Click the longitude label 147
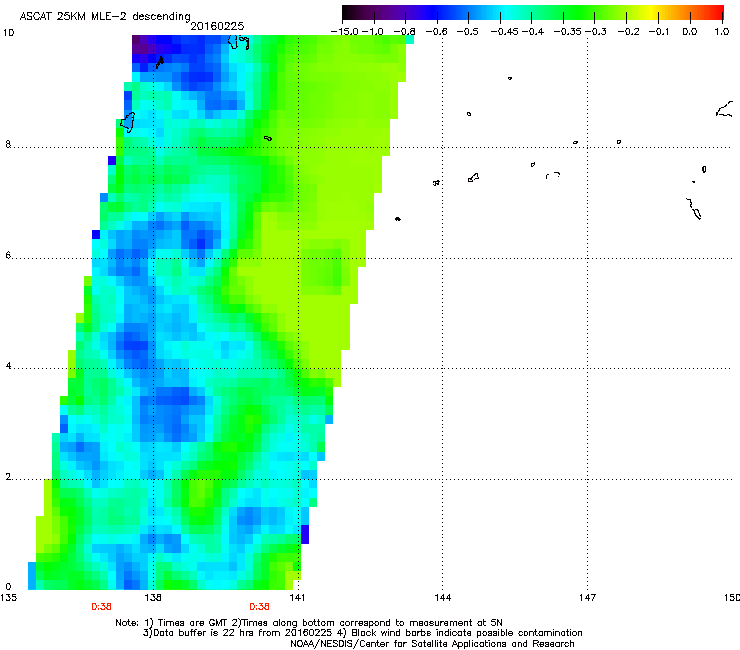Screen dimensions: 740x650 [x=588, y=598]
